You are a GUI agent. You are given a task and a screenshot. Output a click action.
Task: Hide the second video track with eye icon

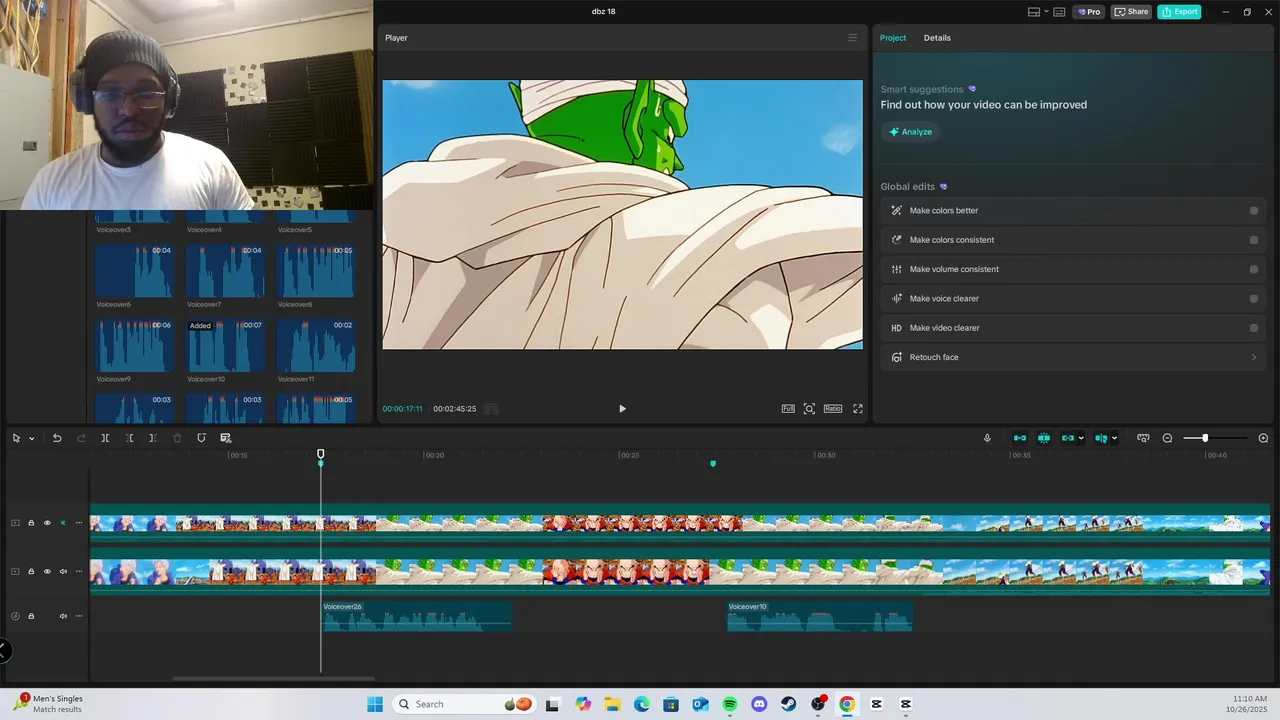point(47,572)
